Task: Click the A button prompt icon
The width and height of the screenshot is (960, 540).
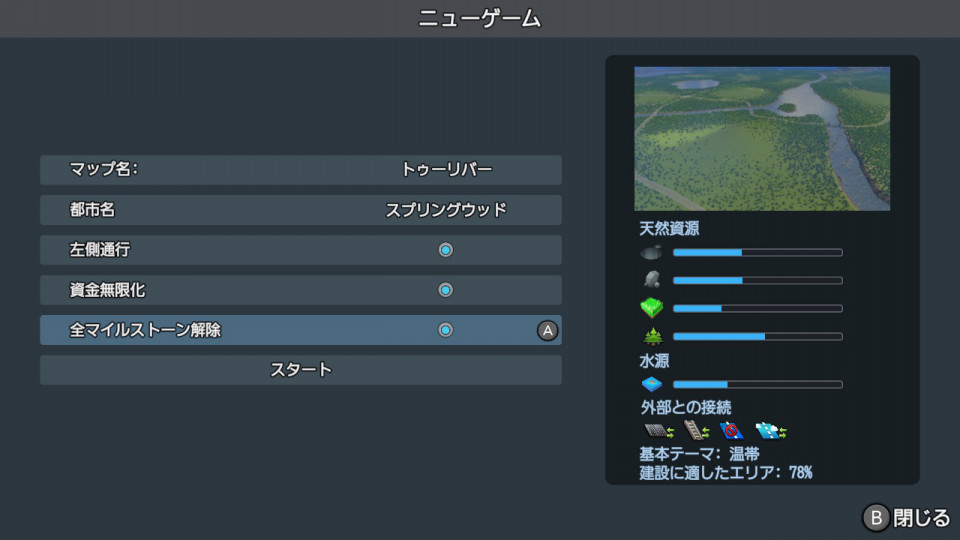Action: click(x=547, y=331)
